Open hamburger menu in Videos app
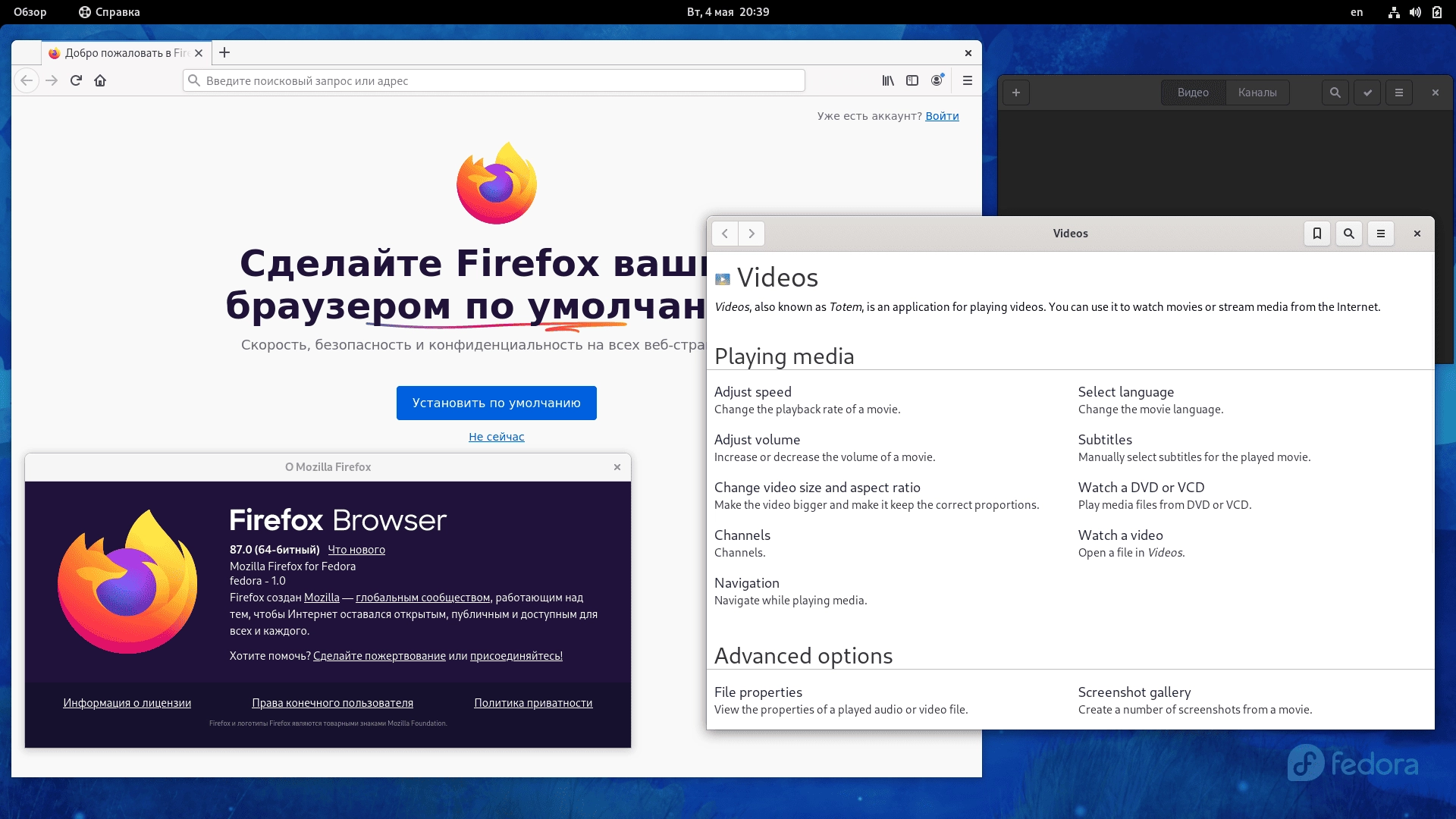The image size is (1456, 819). (x=1399, y=93)
